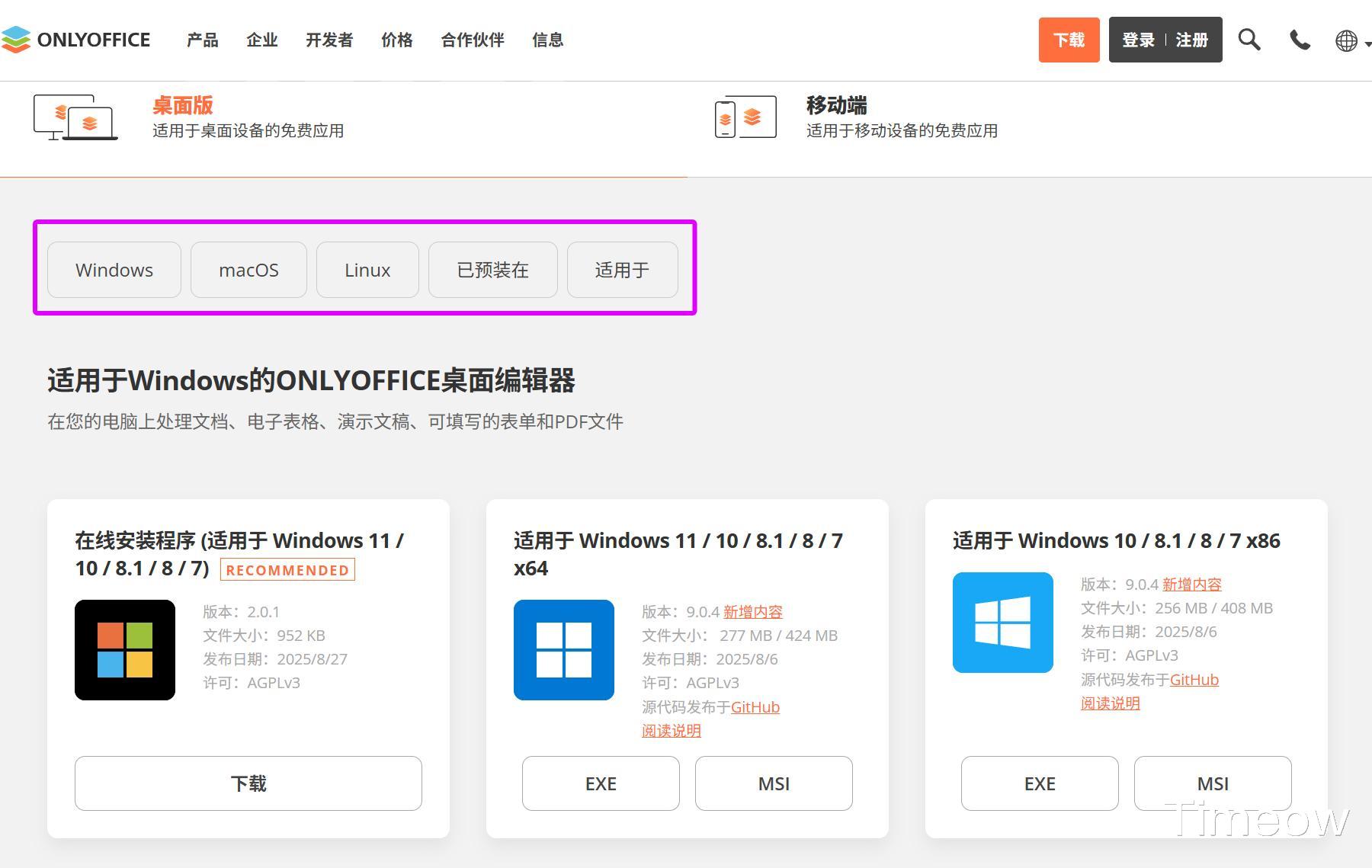Click the subtitle 适用于移动设备的免费应用

pyautogui.click(x=902, y=130)
